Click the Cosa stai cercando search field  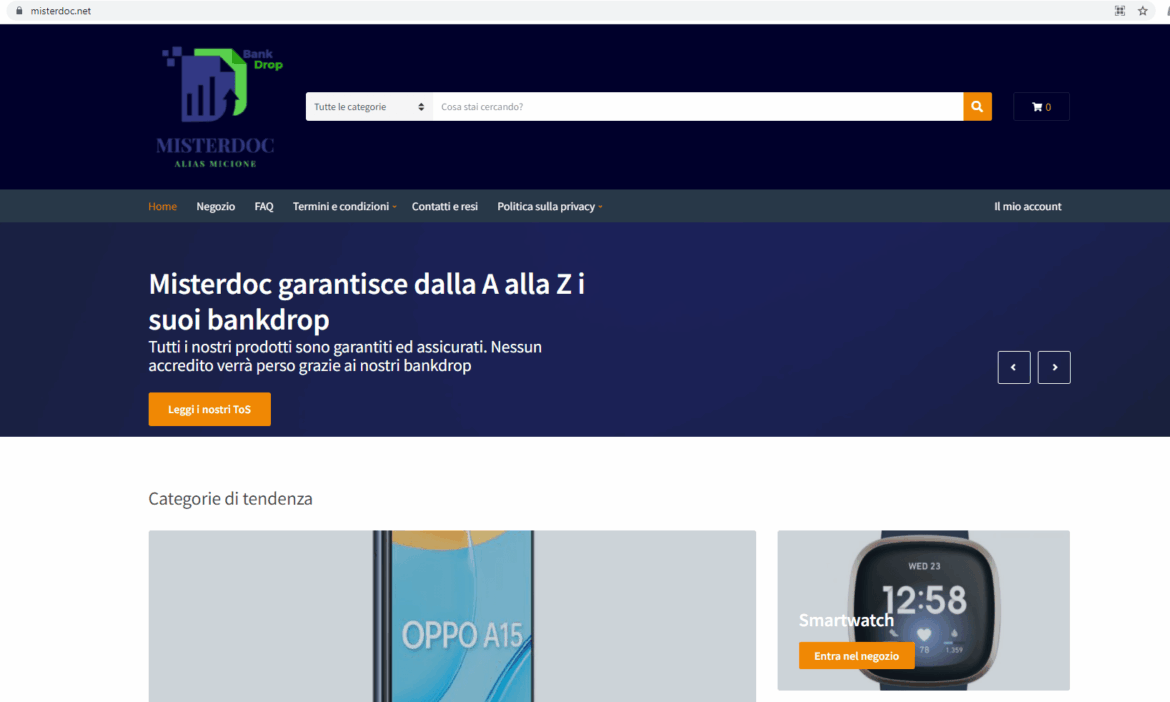click(x=697, y=107)
